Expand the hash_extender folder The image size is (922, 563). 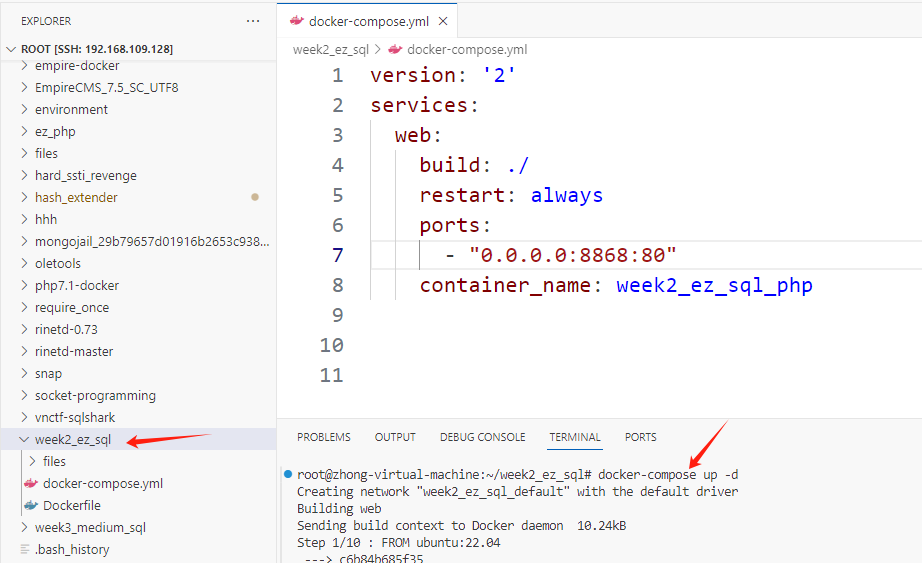[76, 197]
